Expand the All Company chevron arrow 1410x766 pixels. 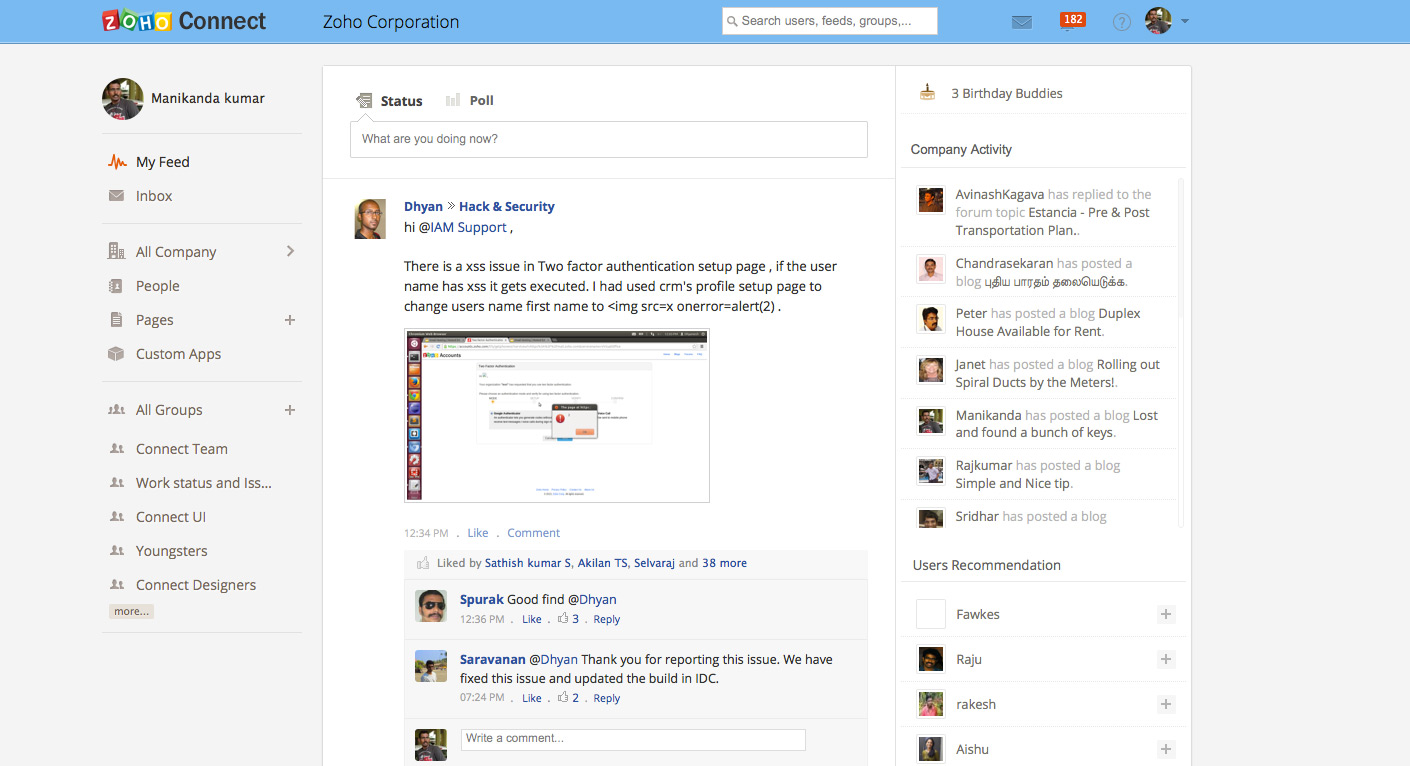(x=291, y=251)
